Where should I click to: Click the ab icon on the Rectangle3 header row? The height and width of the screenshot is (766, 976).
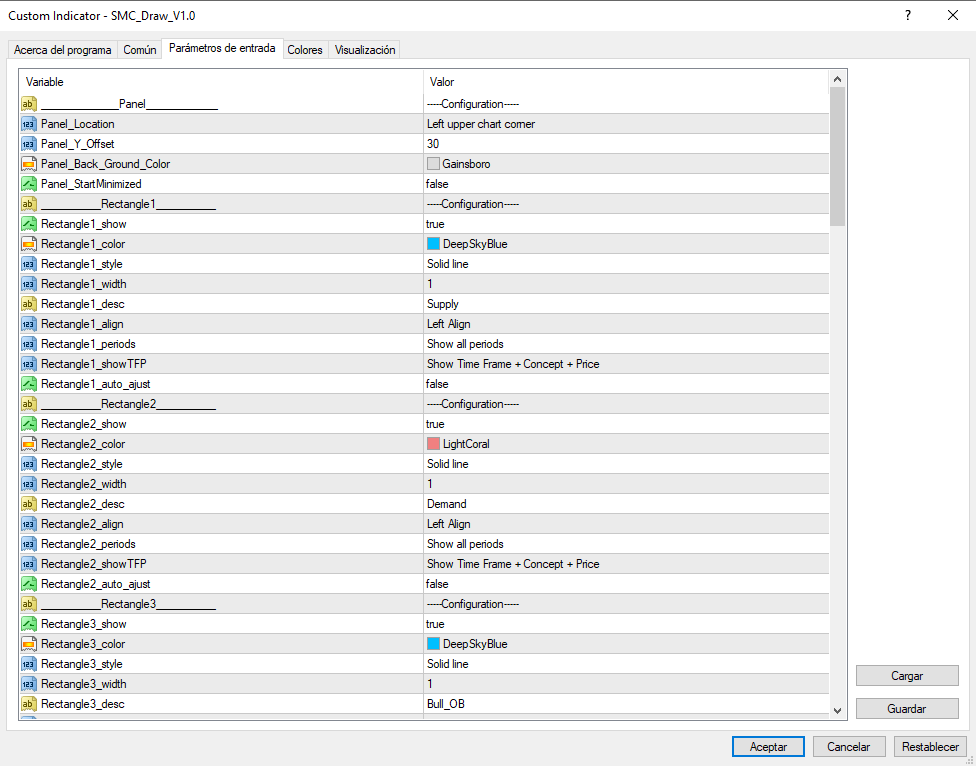tap(27, 604)
